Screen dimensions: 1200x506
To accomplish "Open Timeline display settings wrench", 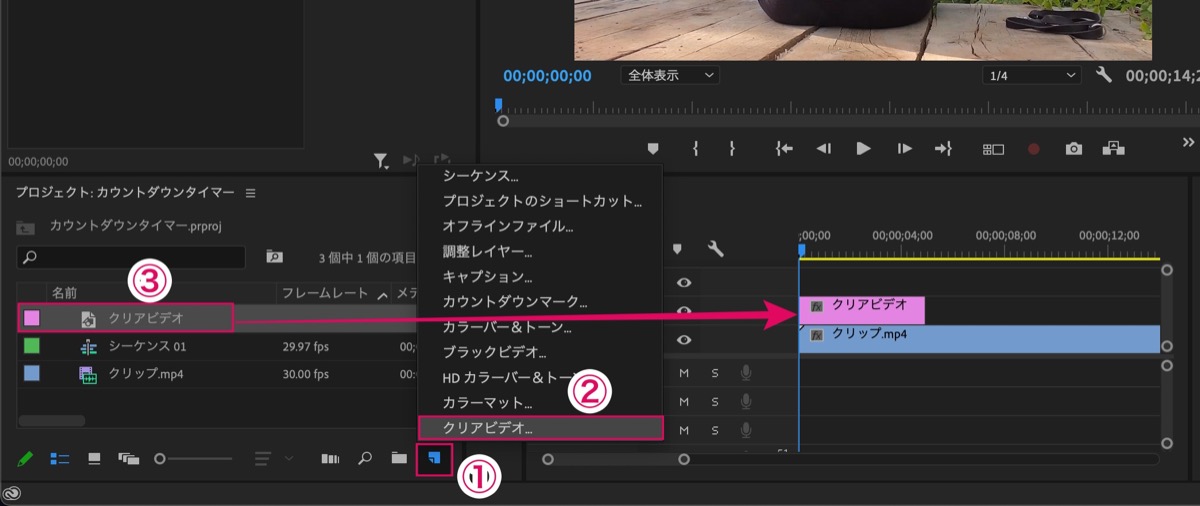I will [715, 249].
